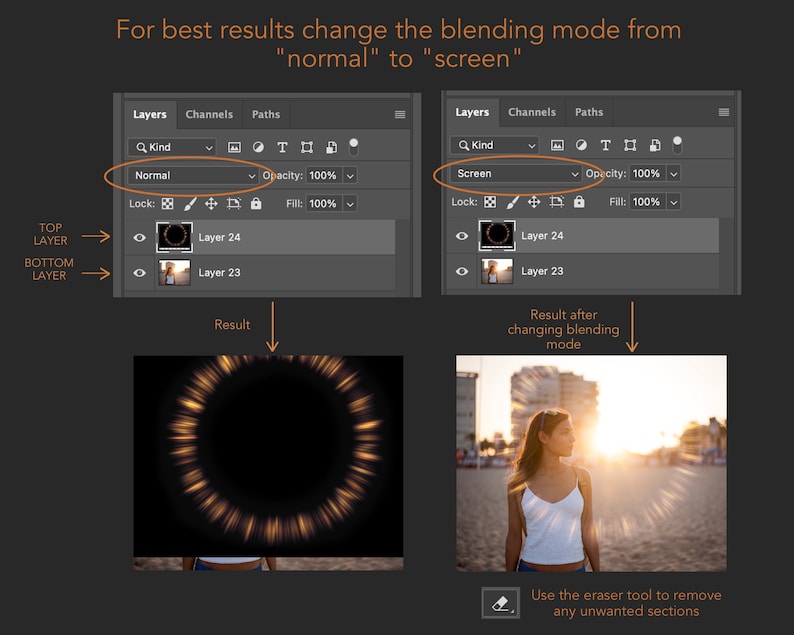Switch to Layers tab in right panel

click(x=472, y=112)
